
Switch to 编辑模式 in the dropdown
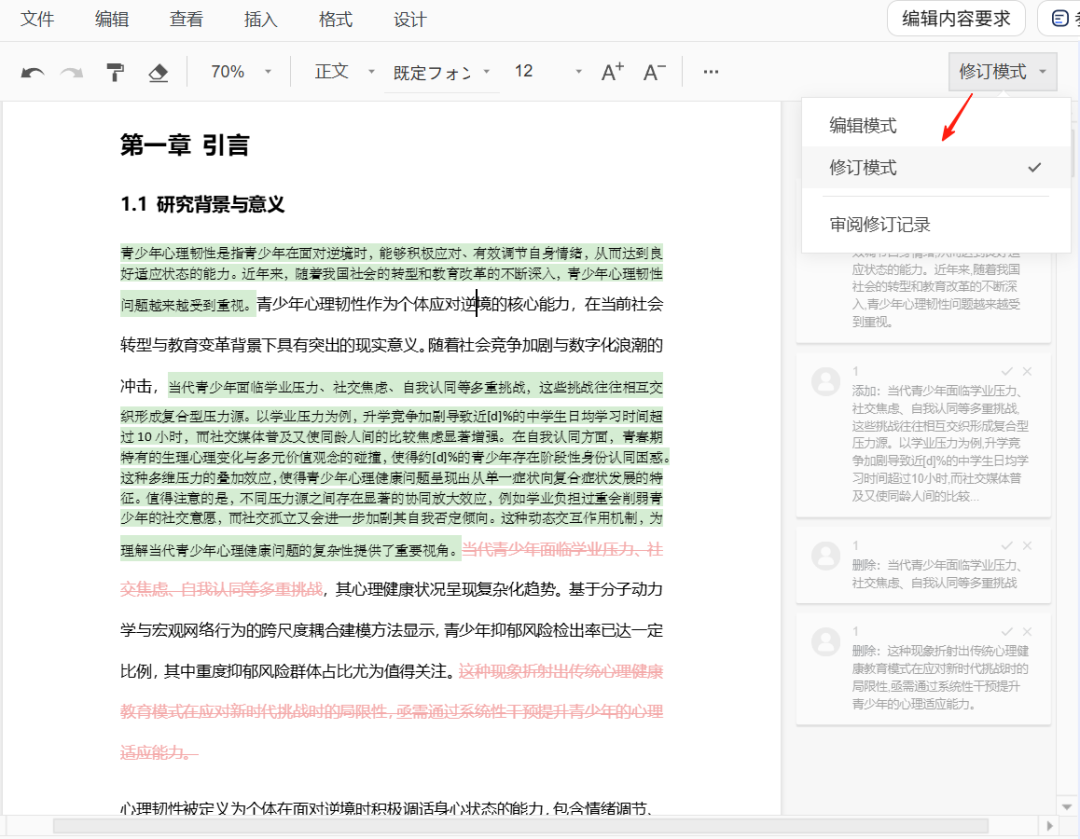tap(863, 126)
